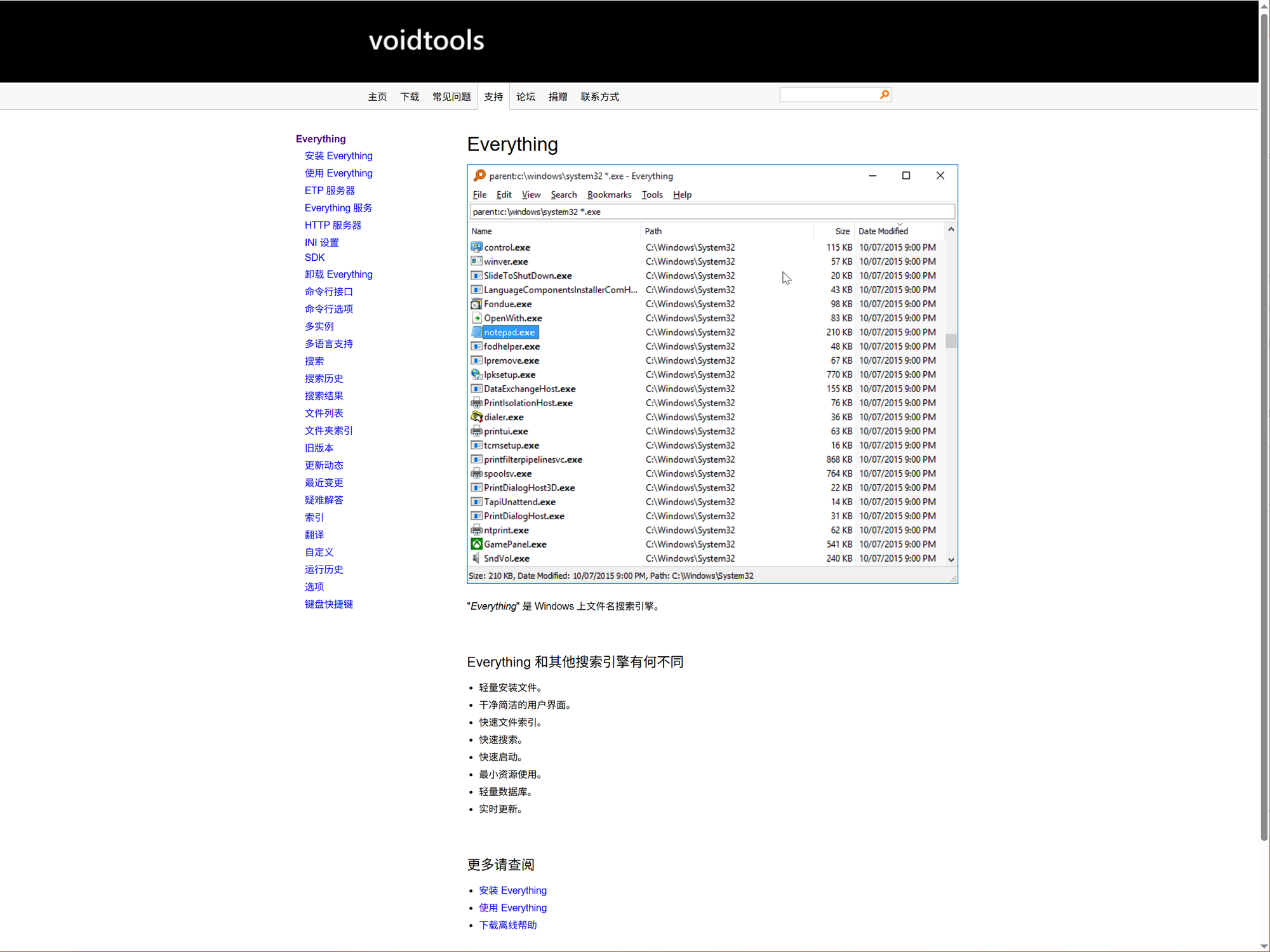Click the orange search magnifier icon
1270x952 pixels.
(884, 95)
